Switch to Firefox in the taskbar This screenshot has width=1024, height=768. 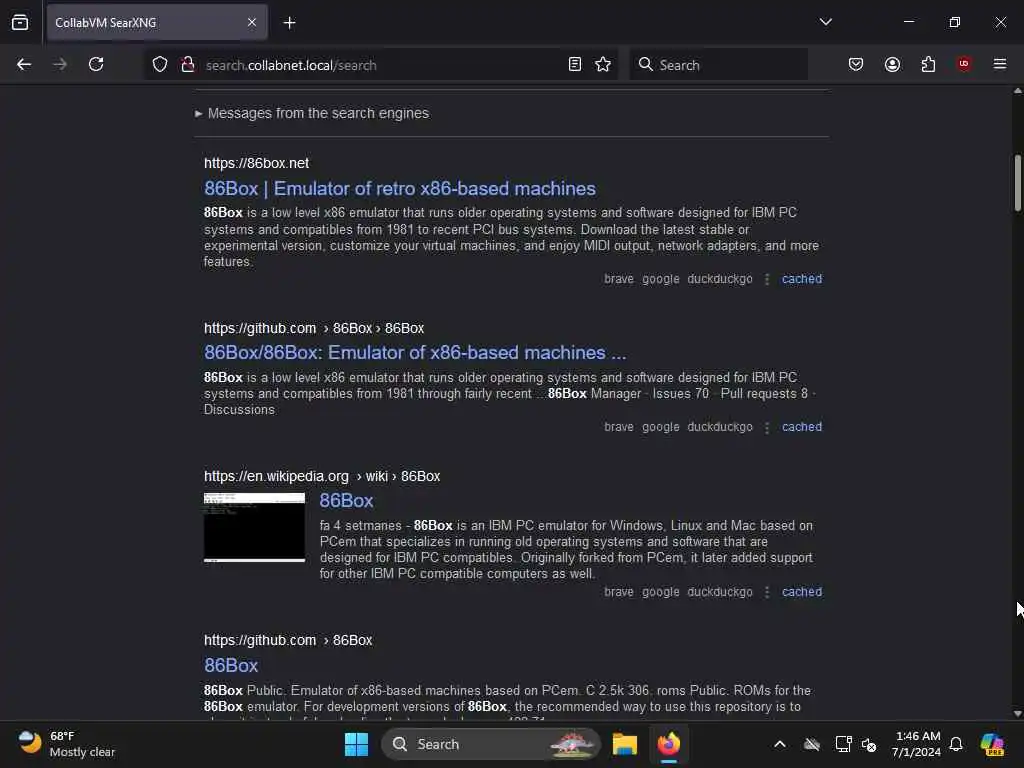[669, 744]
